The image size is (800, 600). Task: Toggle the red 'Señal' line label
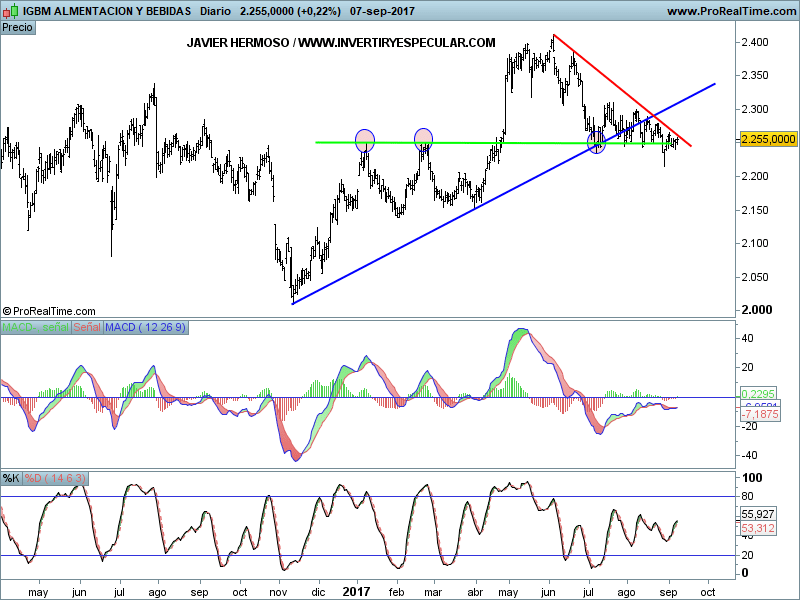click(86, 328)
